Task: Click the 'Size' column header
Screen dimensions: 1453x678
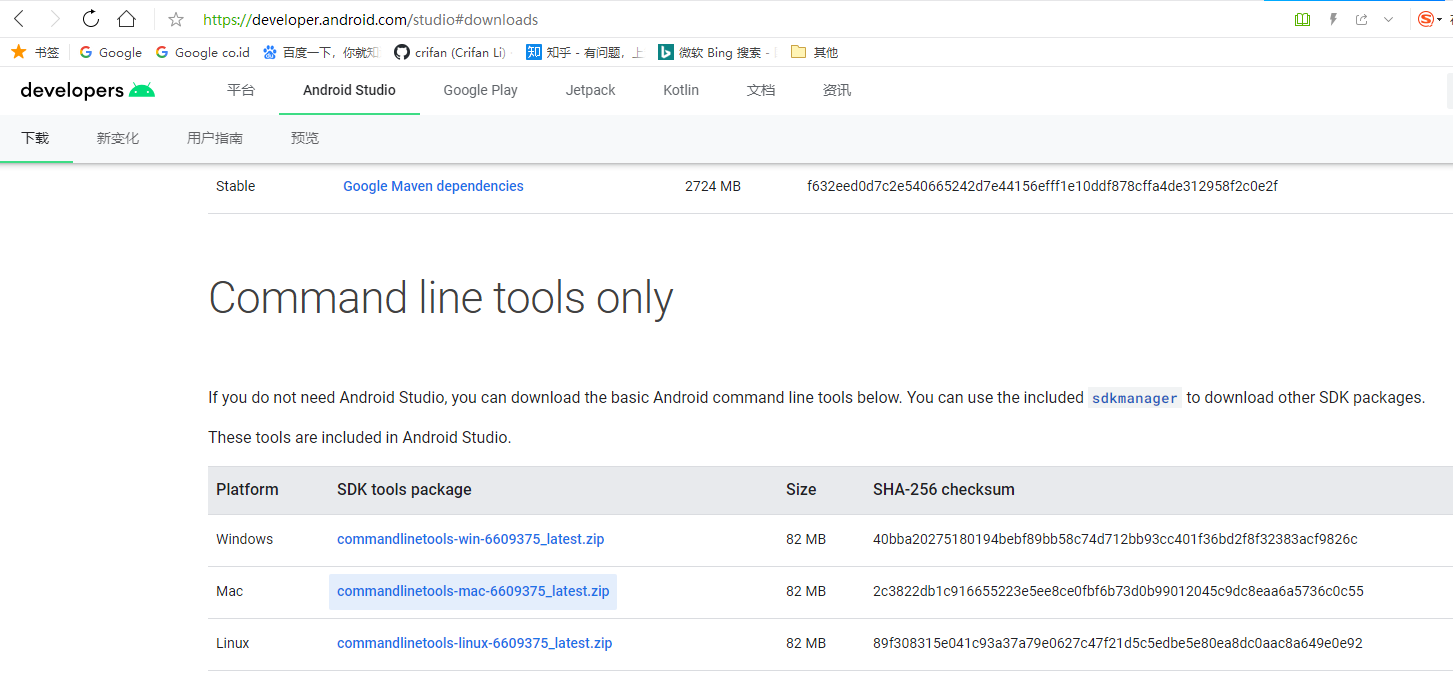Action: click(801, 490)
